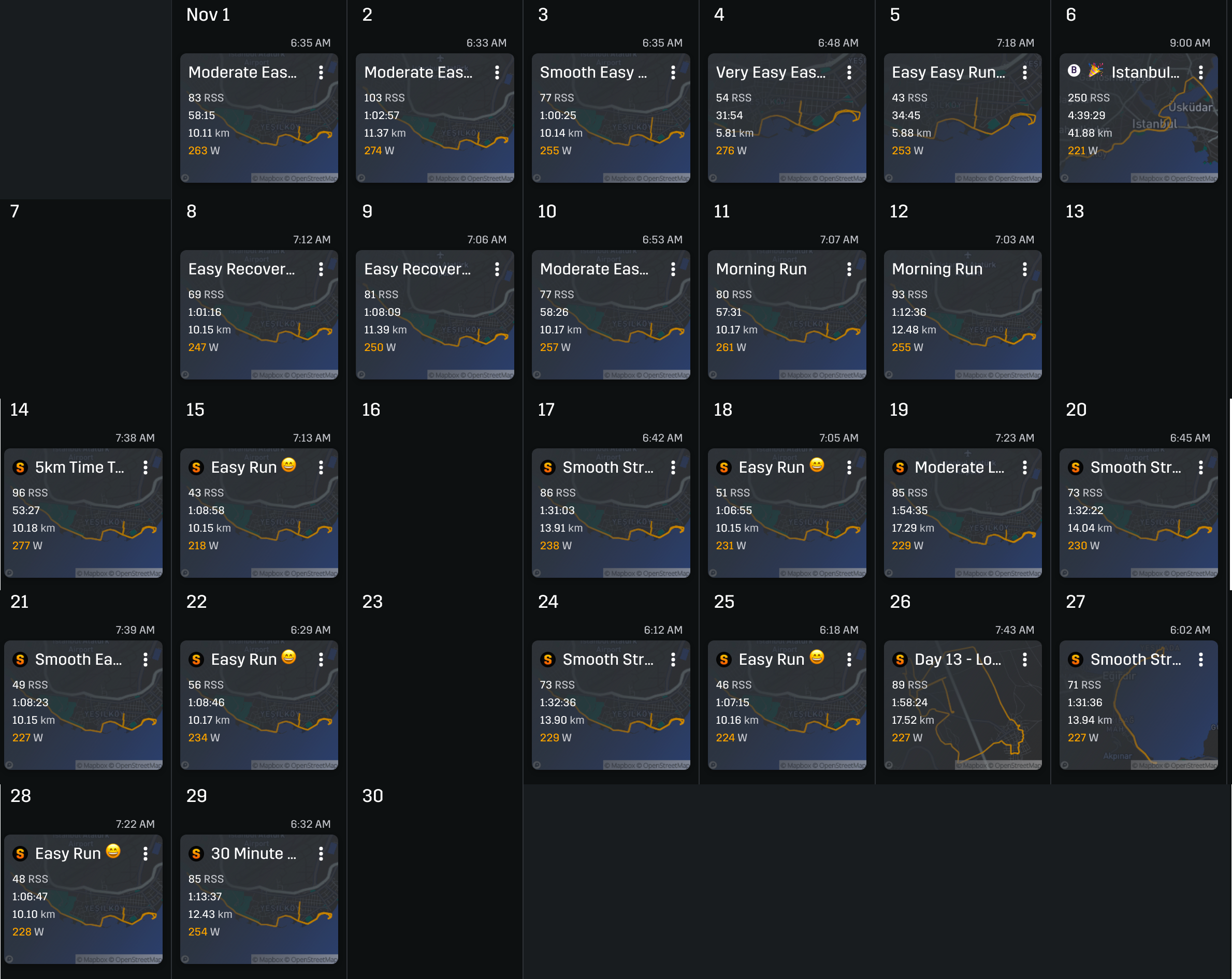Click the Stryd icon on the 5km Time Trial card
The image size is (1232, 979).
point(21,467)
